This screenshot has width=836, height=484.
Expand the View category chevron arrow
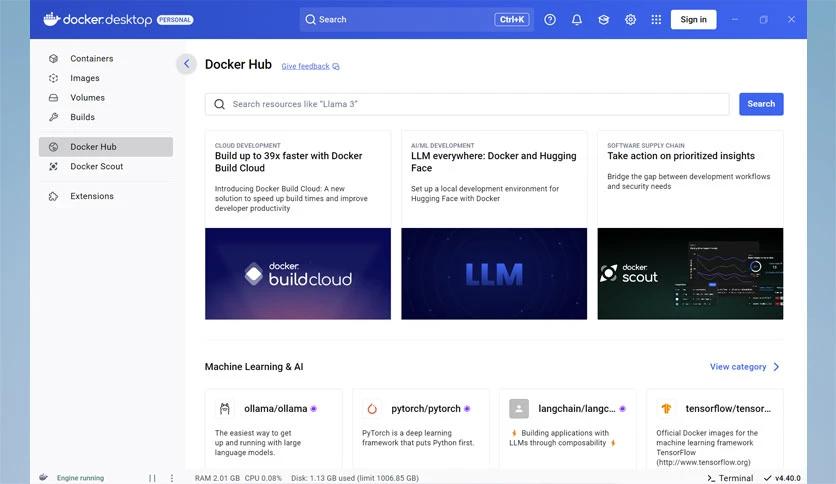click(x=776, y=367)
